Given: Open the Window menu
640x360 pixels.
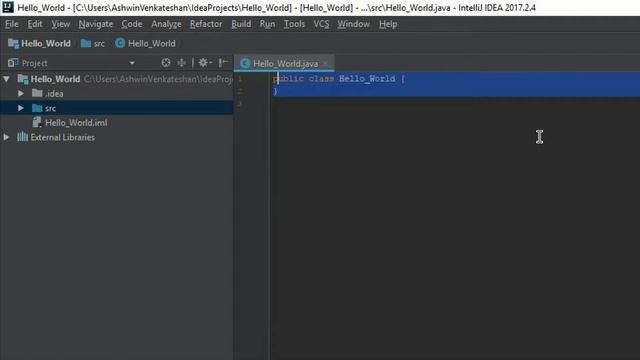Looking at the screenshot, I should pyautogui.click(x=353, y=24).
